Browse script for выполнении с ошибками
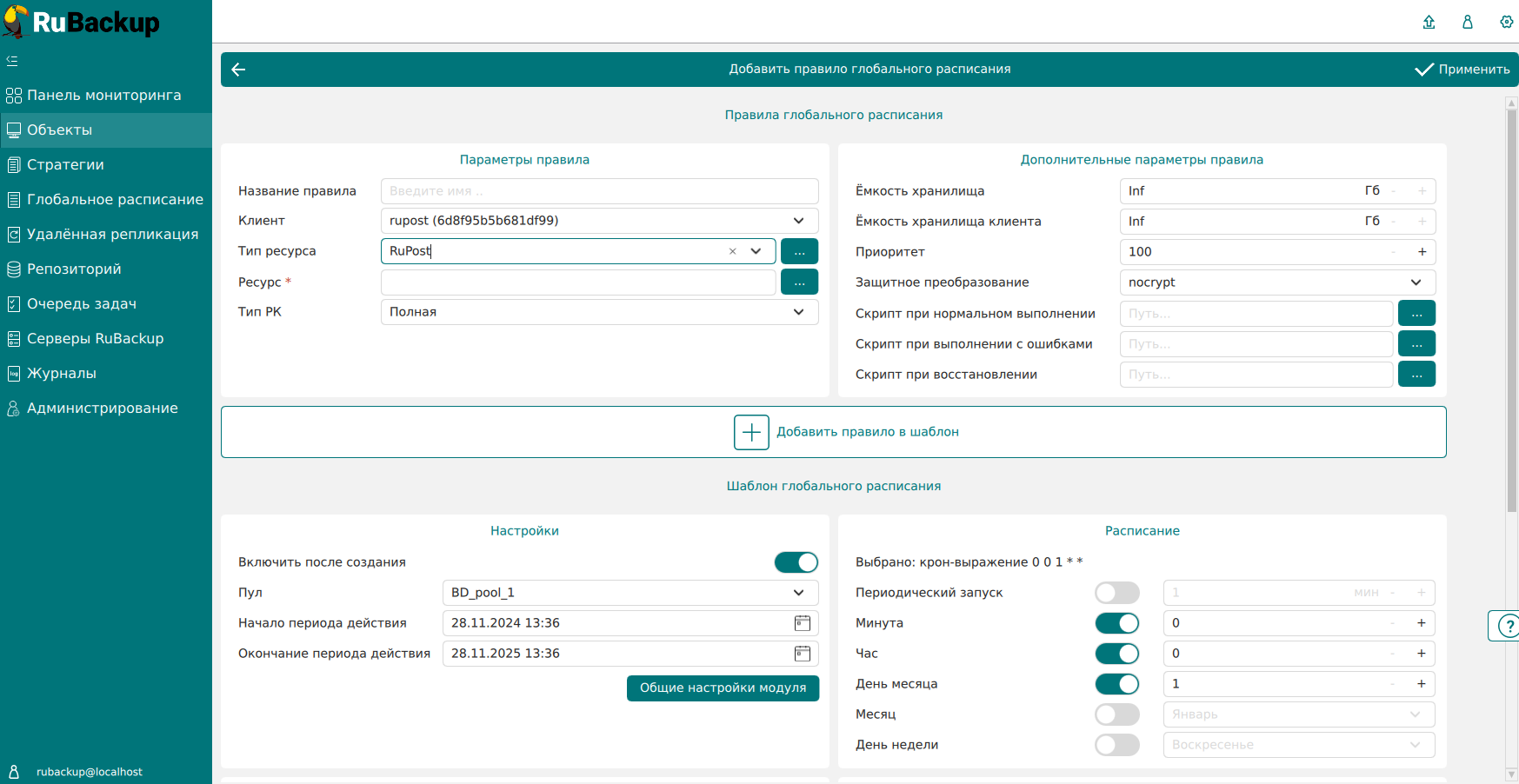The image size is (1519, 784). (x=1416, y=343)
